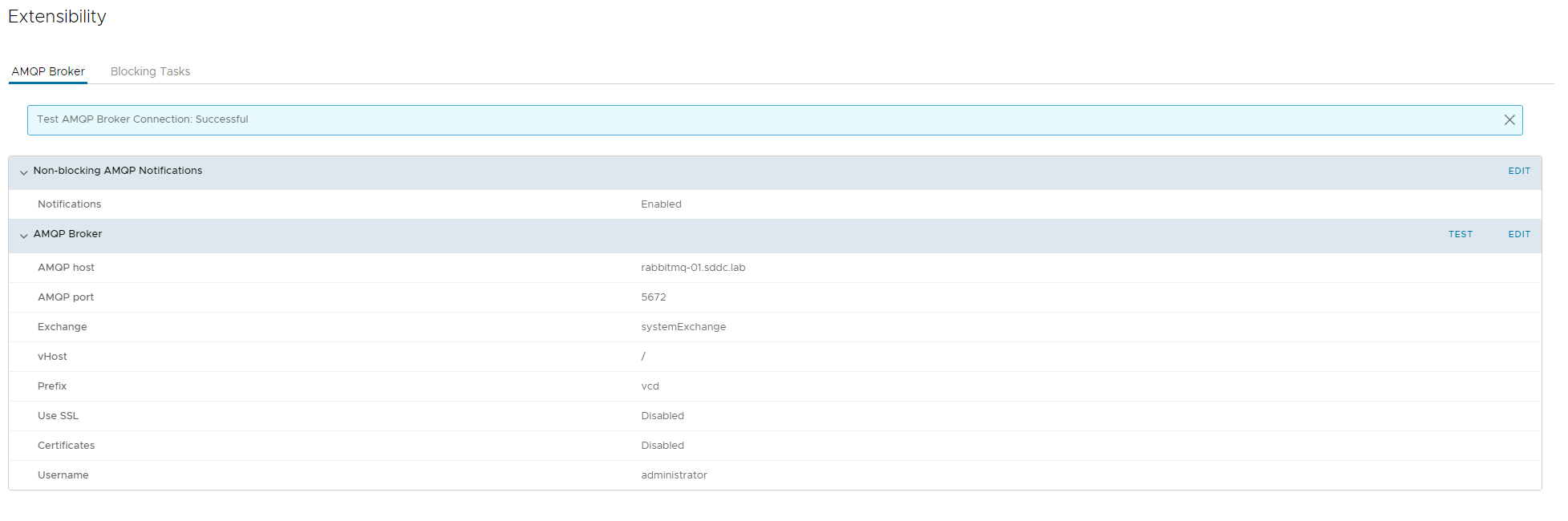The width and height of the screenshot is (1568, 521).
Task: Select the administrator username value
Action: pos(674,475)
